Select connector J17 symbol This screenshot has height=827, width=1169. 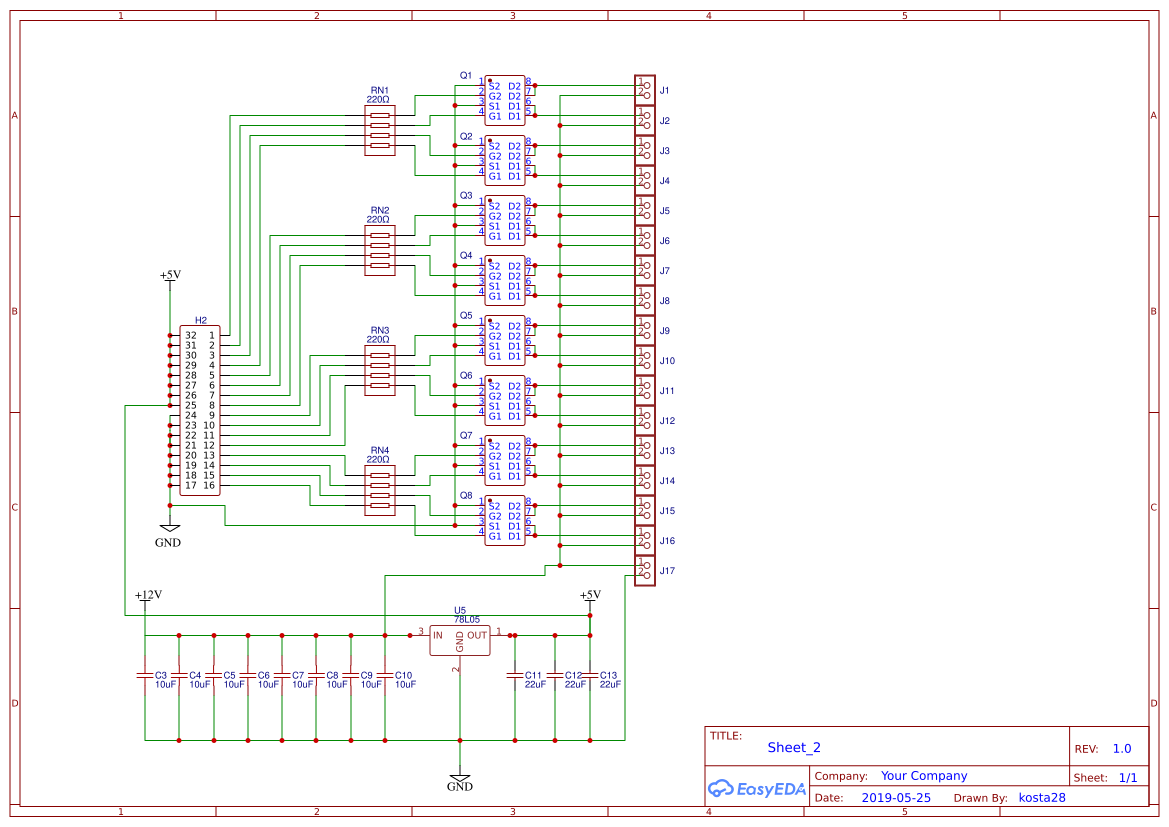point(643,571)
